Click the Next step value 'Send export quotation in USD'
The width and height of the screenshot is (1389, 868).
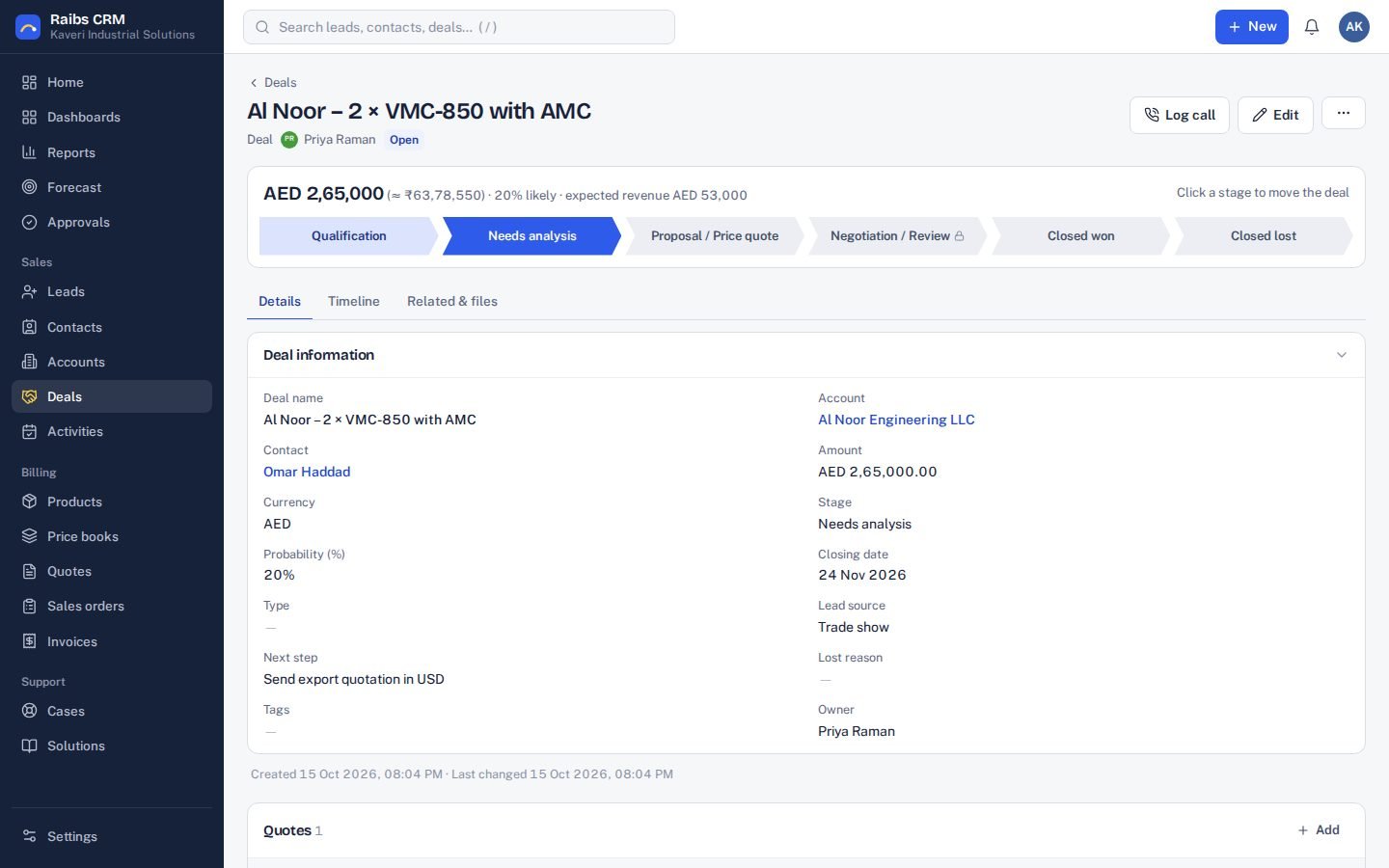(x=354, y=679)
